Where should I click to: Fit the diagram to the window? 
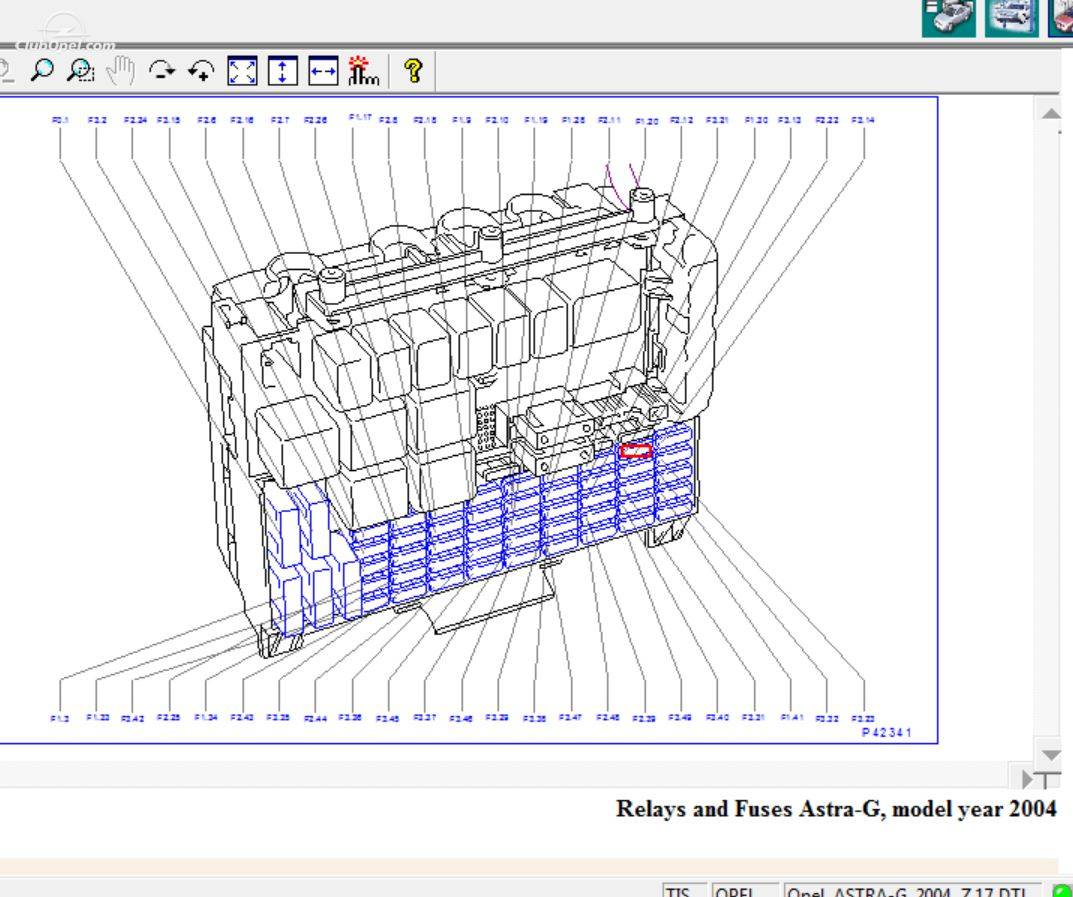pos(242,70)
